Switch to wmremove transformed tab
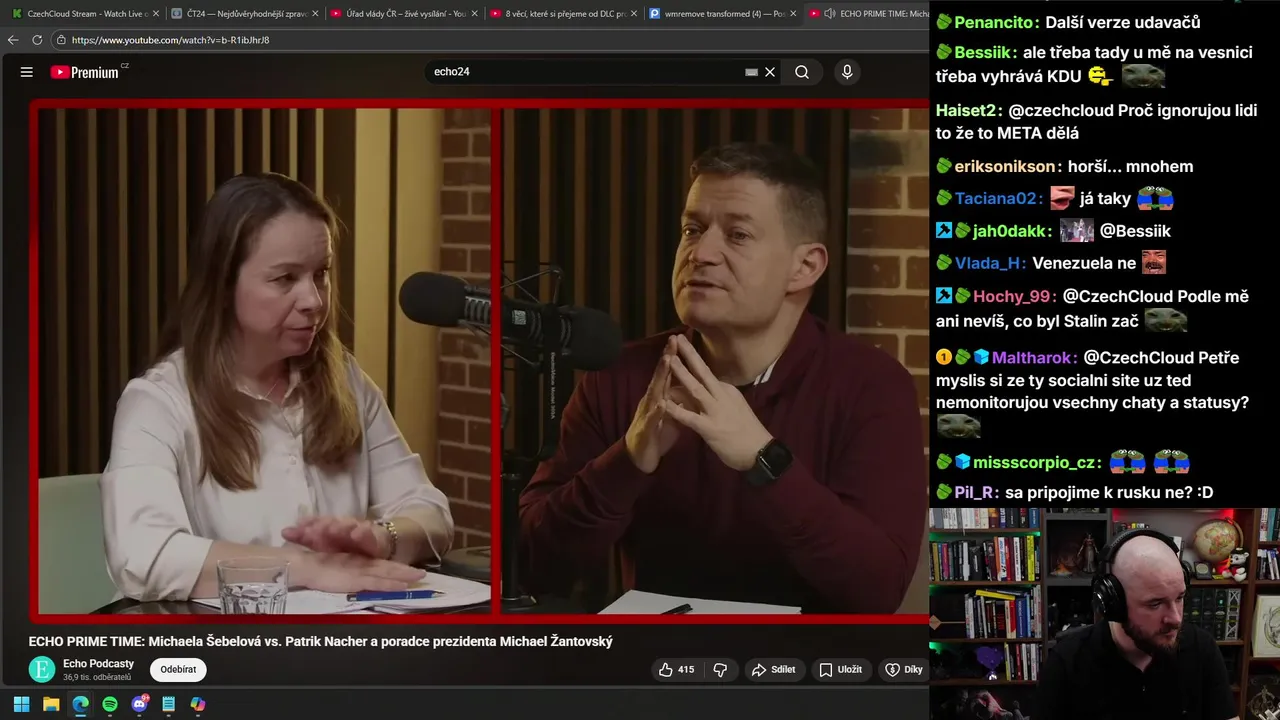Viewport: 1280px width, 720px height. pos(722,14)
